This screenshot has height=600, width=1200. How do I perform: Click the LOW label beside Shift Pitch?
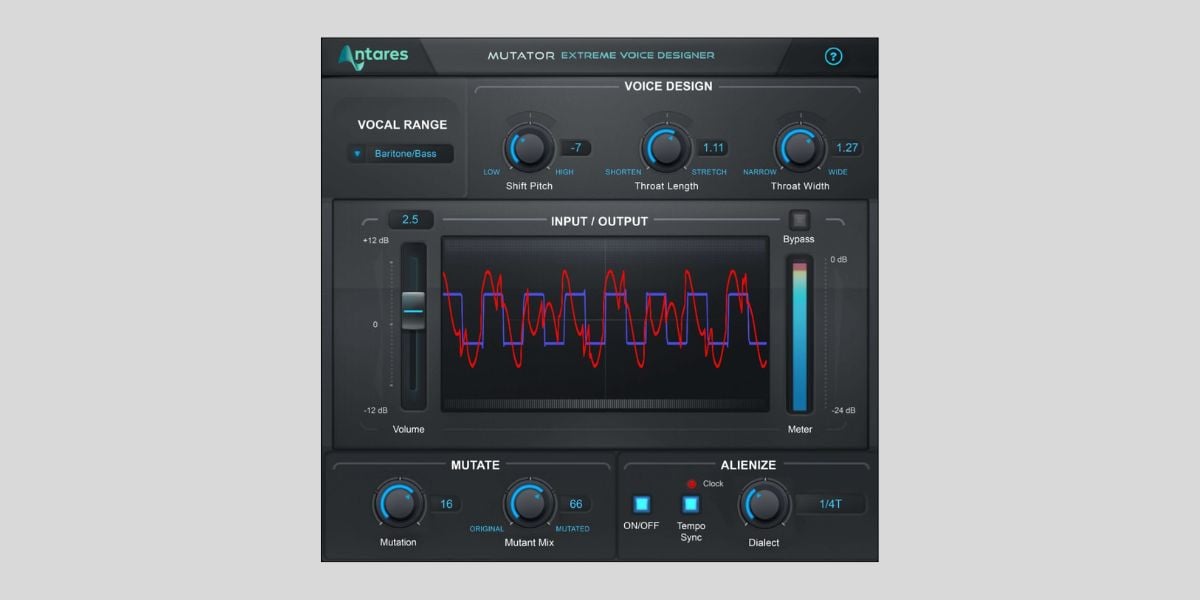click(x=492, y=172)
